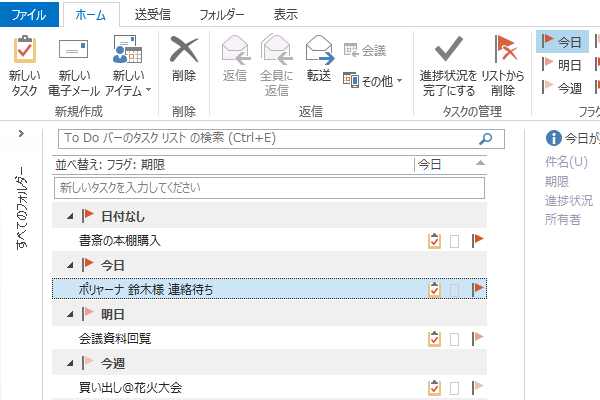This screenshot has width=600, height=400.
Task: Click the flag on 買い出し@花火大会 row
Action: coord(478,387)
